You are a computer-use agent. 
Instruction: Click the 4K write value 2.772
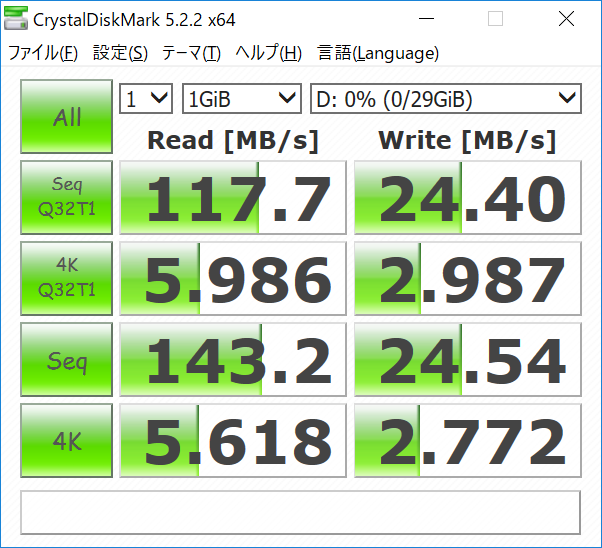468,440
